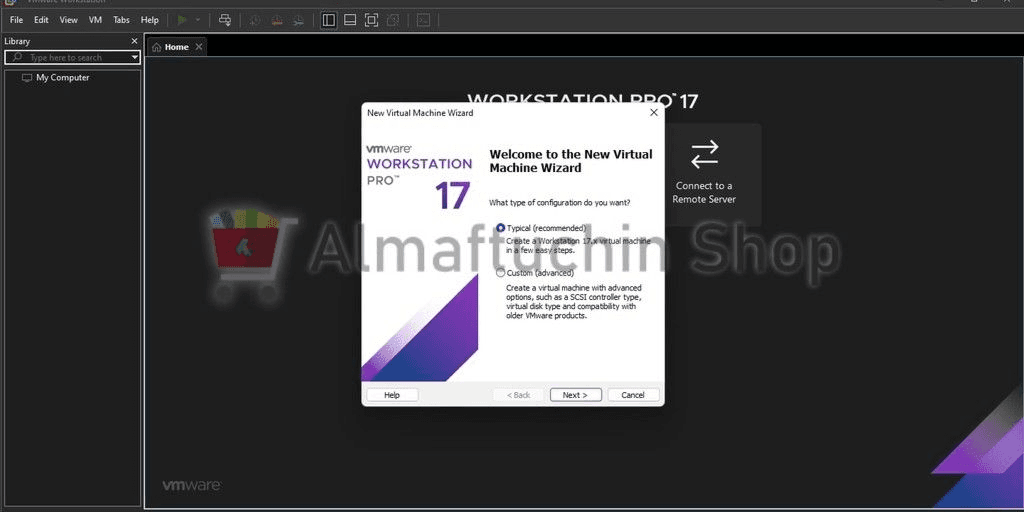This screenshot has height=512, width=1024.
Task: Toggle the Library sidebar view icon
Action: [328, 20]
